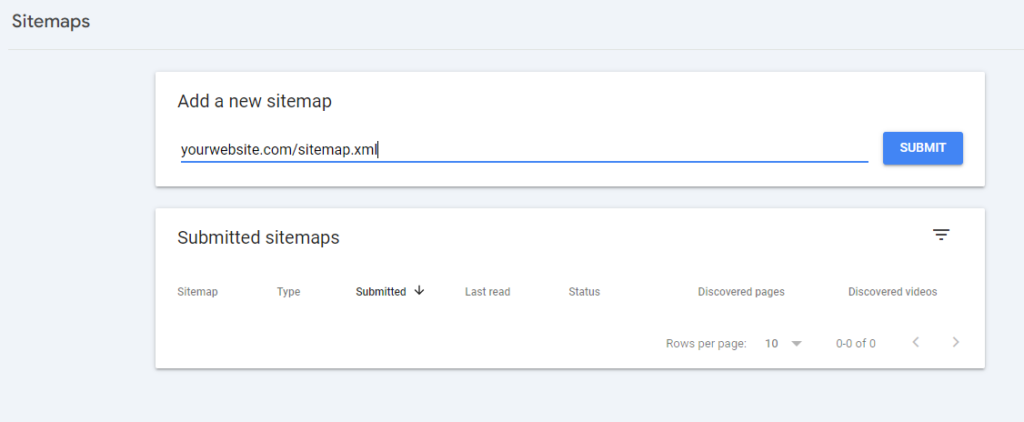This screenshot has width=1024, height=422.
Task: Click the down arrow beside Submitted column
Action: 419,291
